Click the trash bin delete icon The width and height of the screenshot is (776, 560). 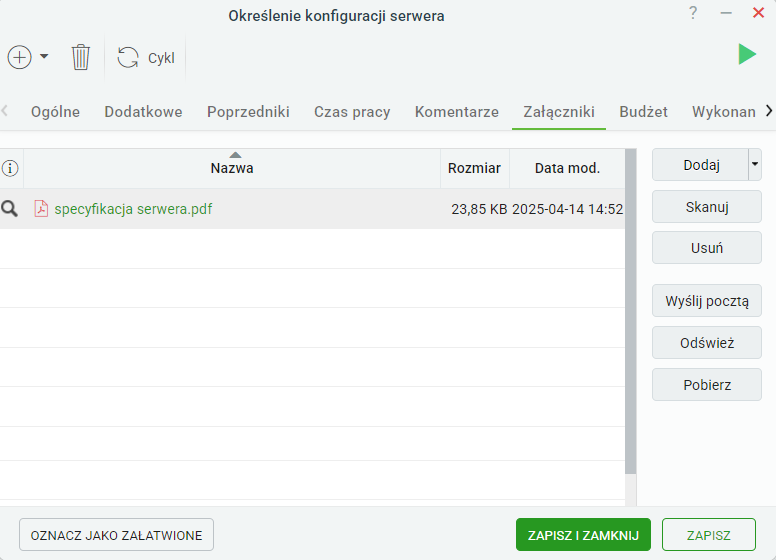coord(81,57)
